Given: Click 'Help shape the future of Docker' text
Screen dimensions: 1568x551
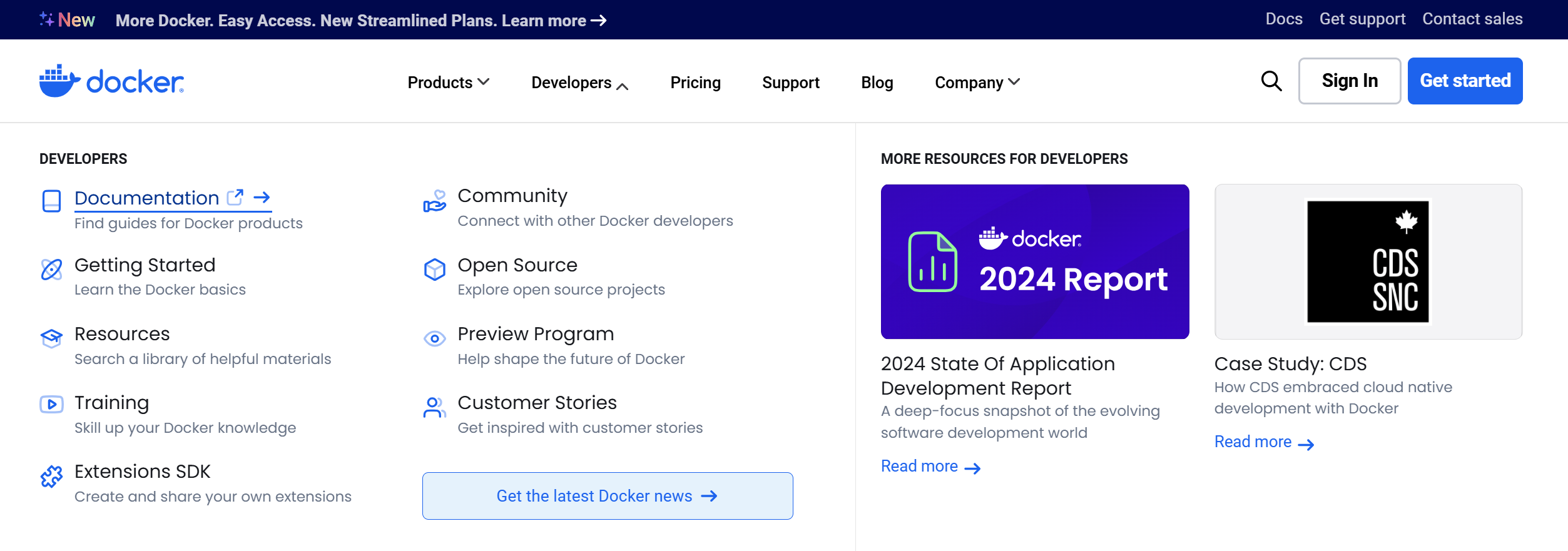Looking at the screenshot, I should point(571,359).
